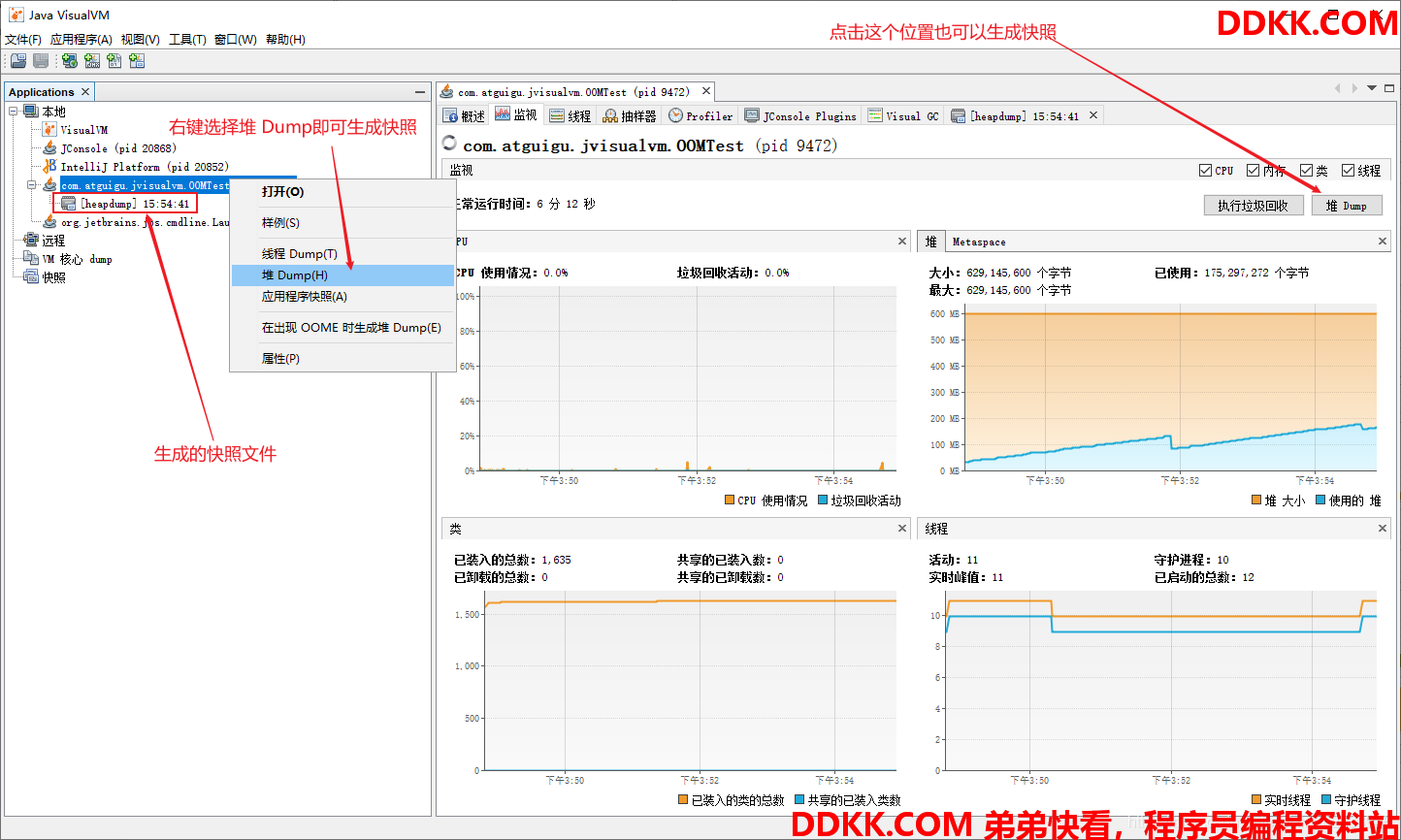Click the heapdump file icon in tree
Screen dimensions: 1401x840
click(x=68, y=204)
